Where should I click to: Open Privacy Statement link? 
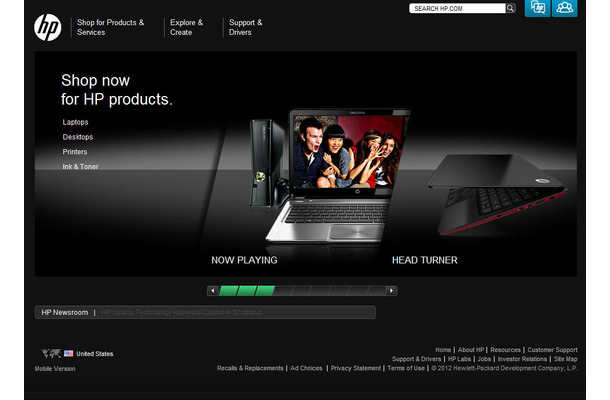click(x=356, y=368)
